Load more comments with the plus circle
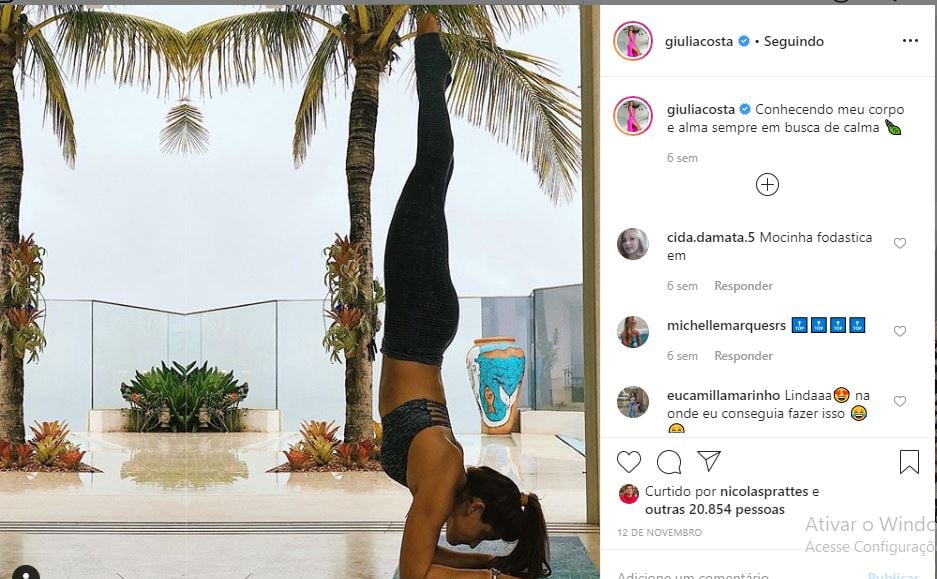937x579 pixels. pos(767,185)
